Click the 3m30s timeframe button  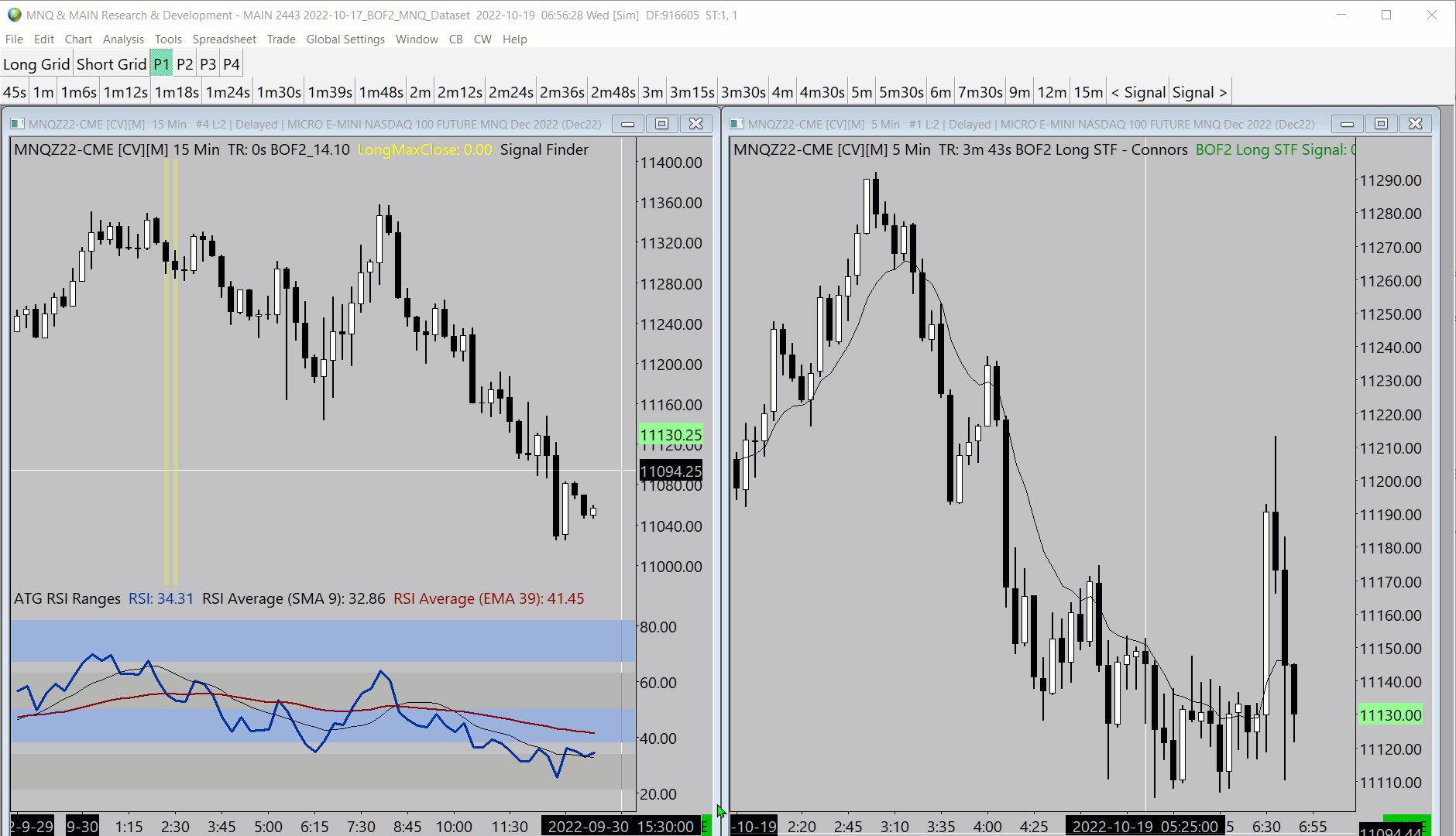(743, 92)
